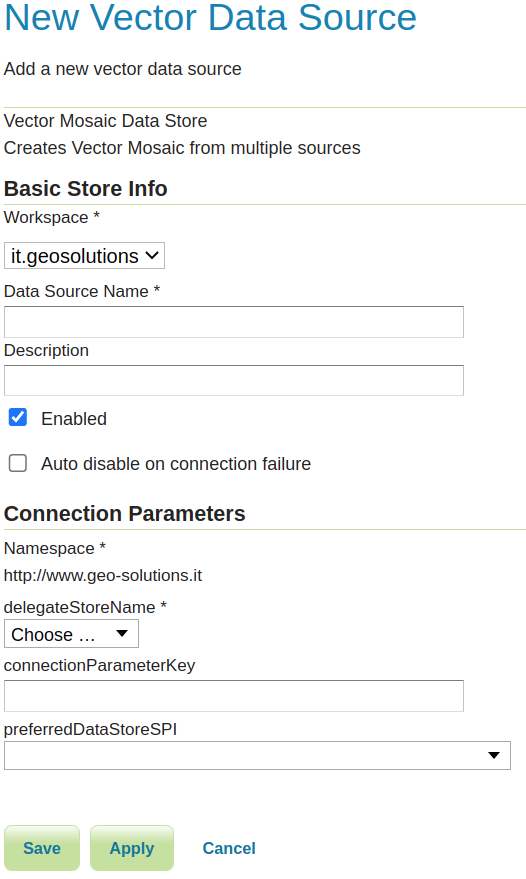The width and height of the screenshot is (526, 879).
Task: Click the Basic Store Info heading
Action: [x=86, y=189]
